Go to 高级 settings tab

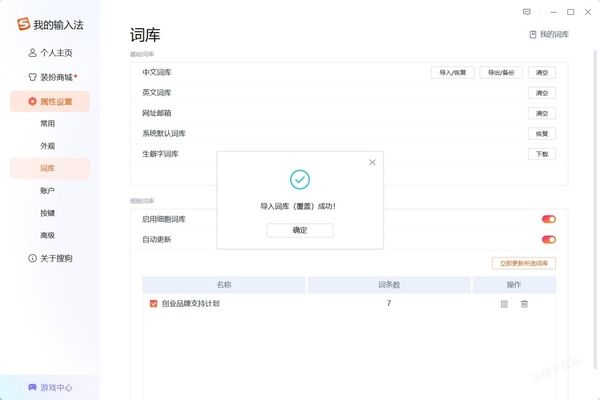[x=48, y=235]
